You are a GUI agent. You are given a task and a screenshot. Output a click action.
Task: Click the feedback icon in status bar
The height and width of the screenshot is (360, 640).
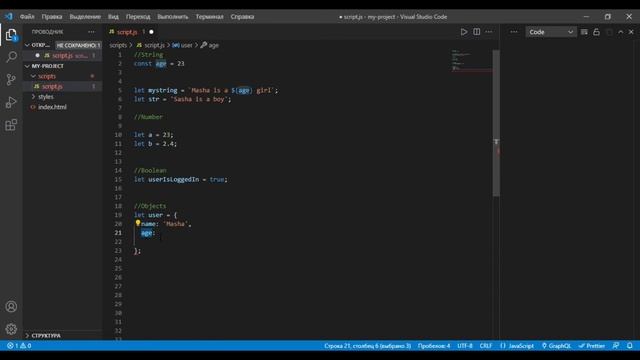(x=616, y=346)
